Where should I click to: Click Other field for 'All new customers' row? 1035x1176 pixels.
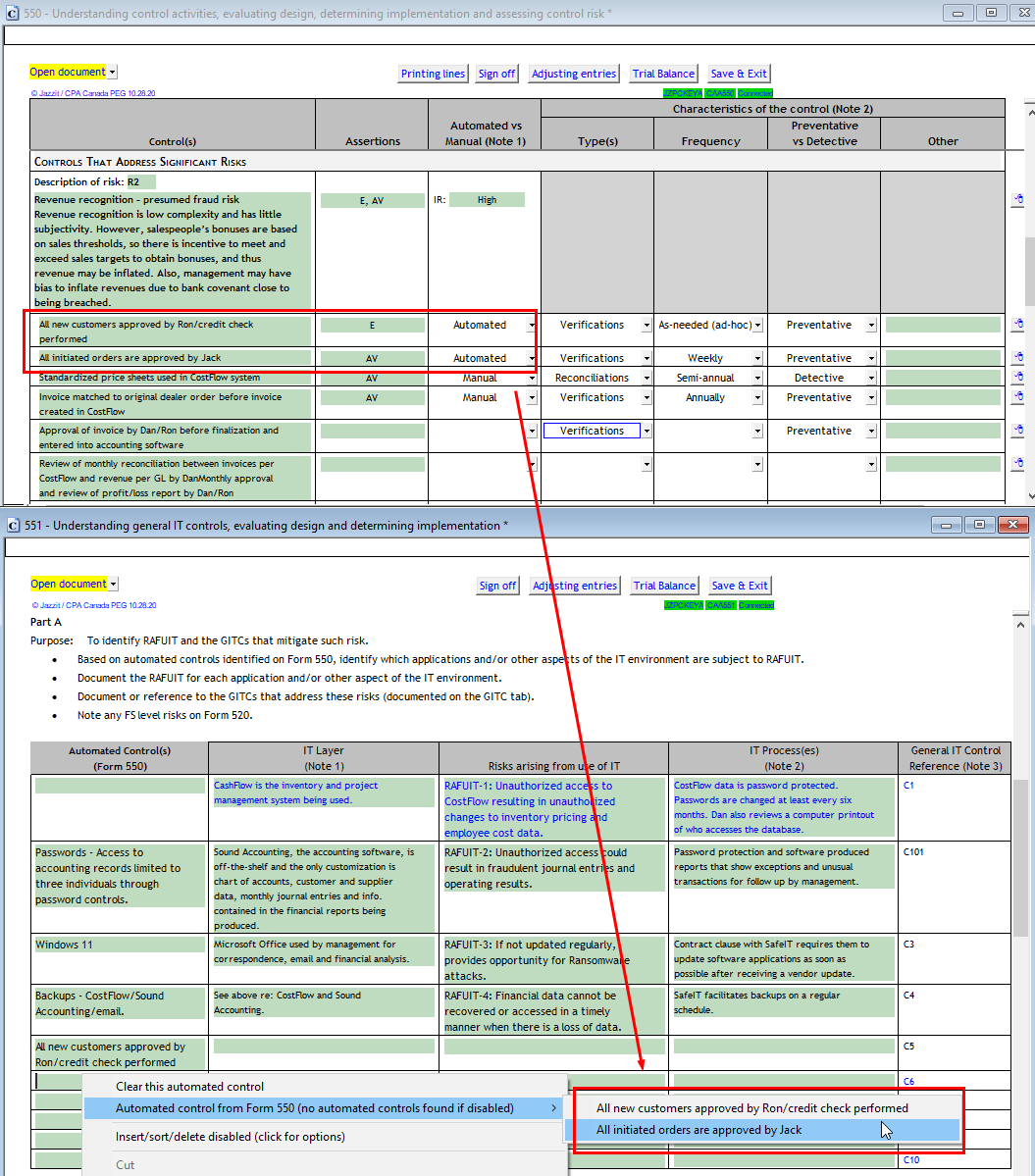(943, 325)
